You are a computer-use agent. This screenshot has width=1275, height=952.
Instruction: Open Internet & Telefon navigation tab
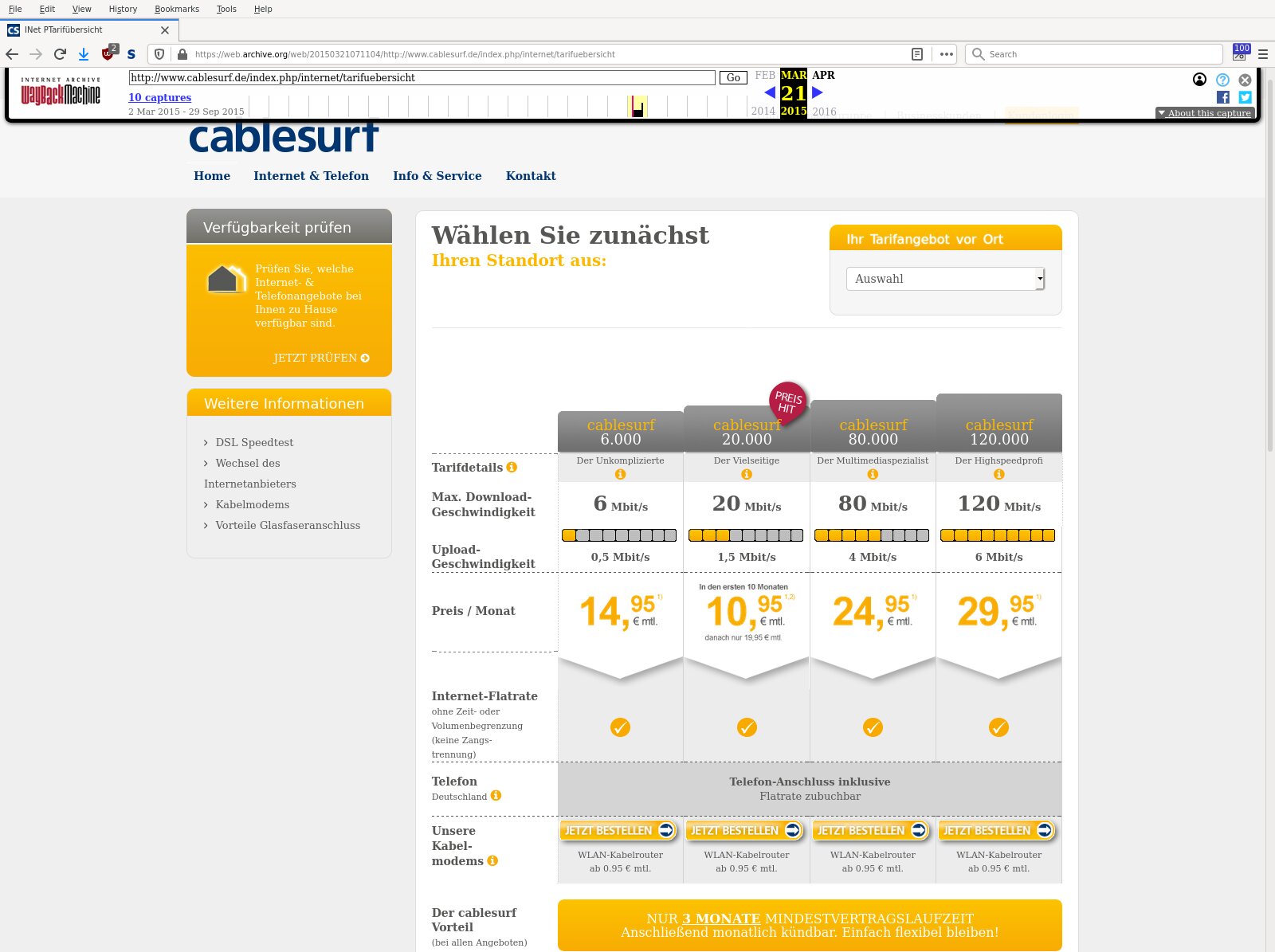pos(311,176)
